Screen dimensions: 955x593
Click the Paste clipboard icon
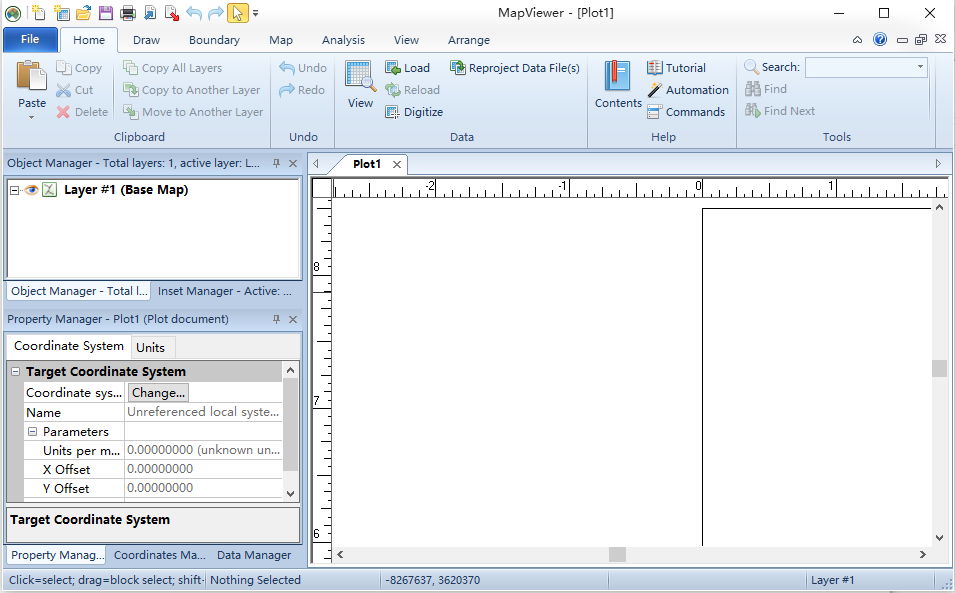[x=31, y=76]
